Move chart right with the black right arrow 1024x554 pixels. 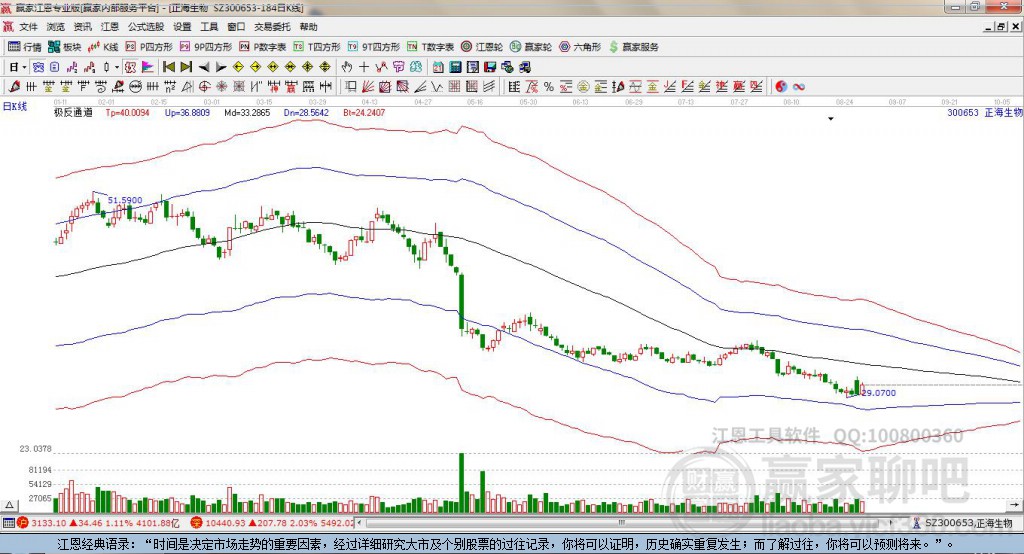click(221, 67)
